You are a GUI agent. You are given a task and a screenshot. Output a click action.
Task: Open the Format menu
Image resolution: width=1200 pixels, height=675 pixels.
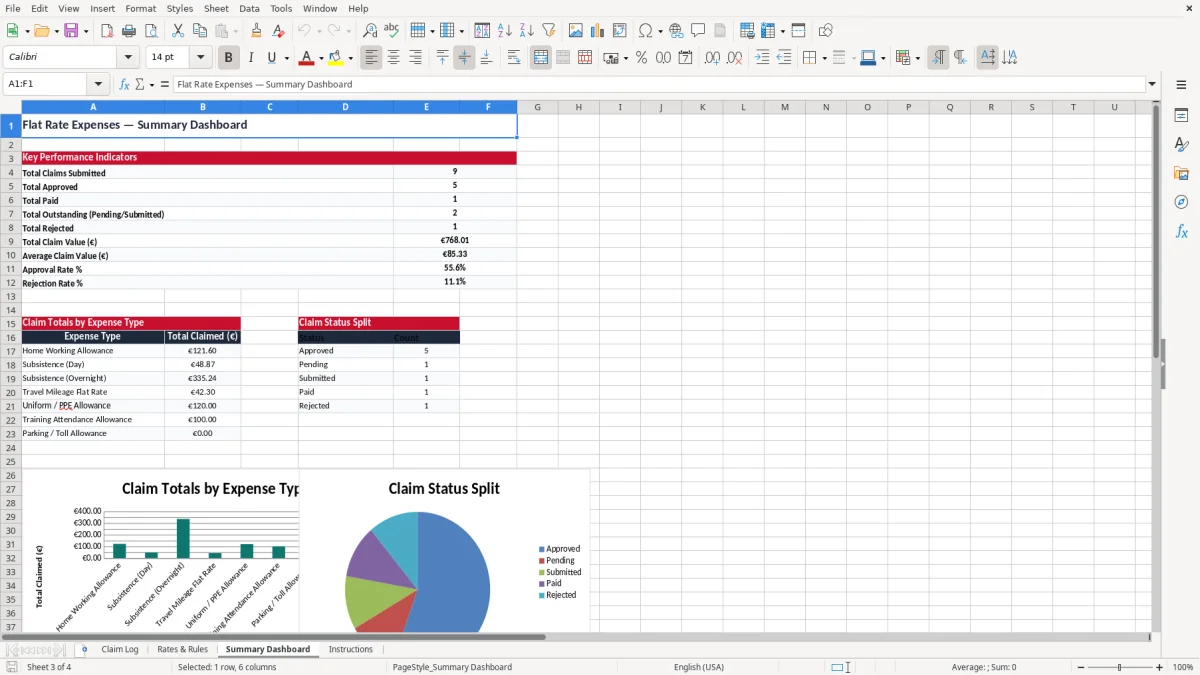pyautogui.click(x=140, y=8)
